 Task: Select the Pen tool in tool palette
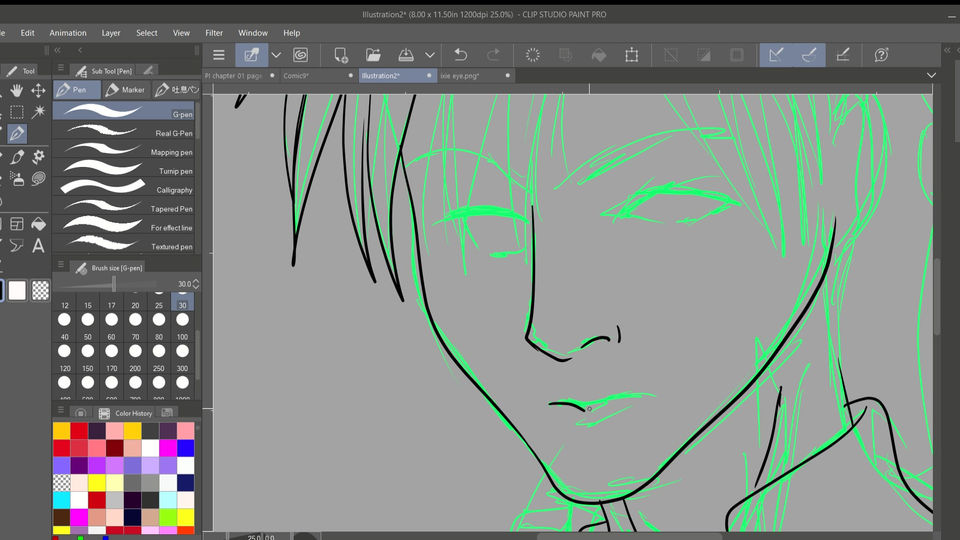pos(17,133)
